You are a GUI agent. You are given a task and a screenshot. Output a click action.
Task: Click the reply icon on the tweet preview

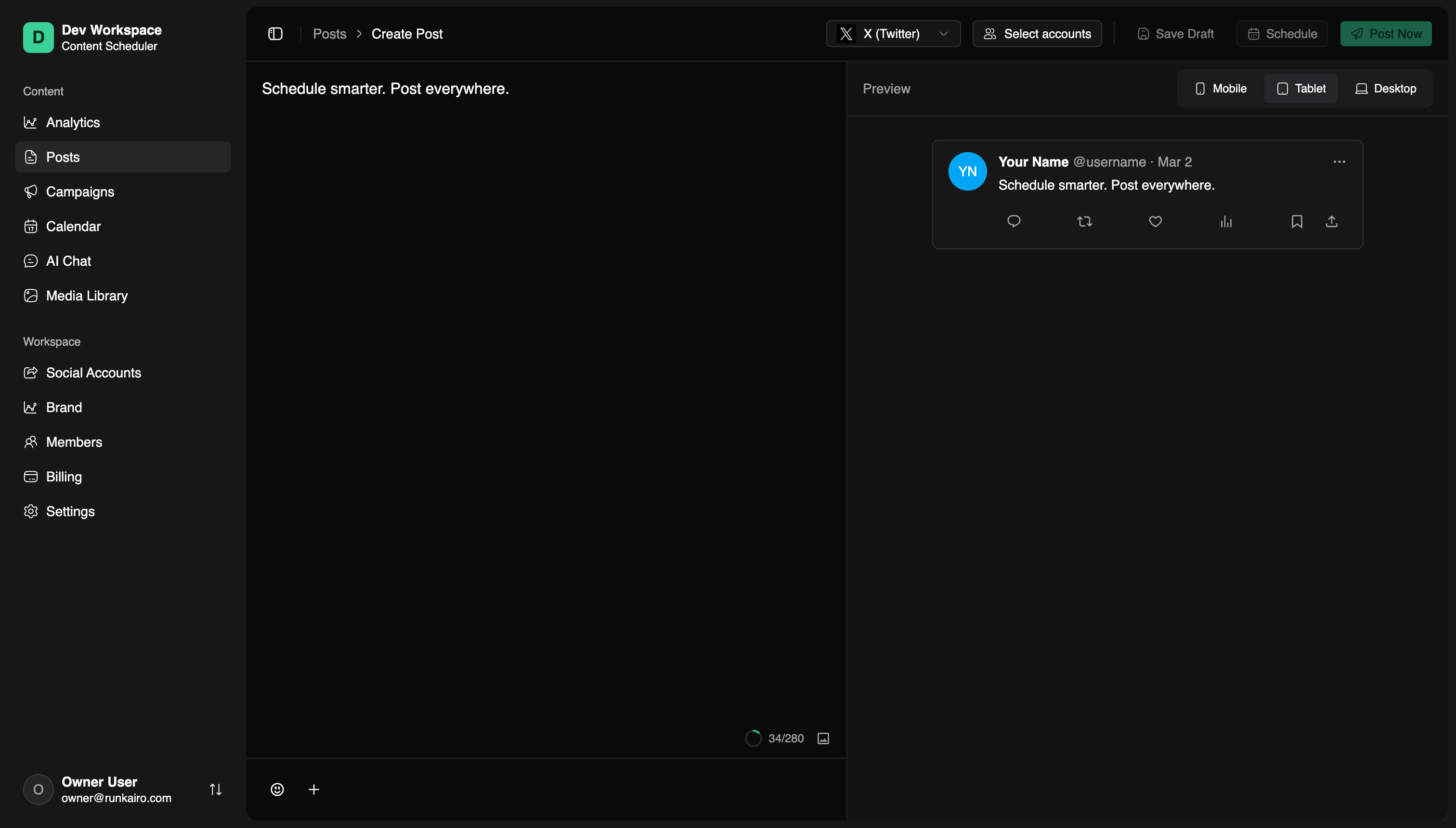point(1014,221)
